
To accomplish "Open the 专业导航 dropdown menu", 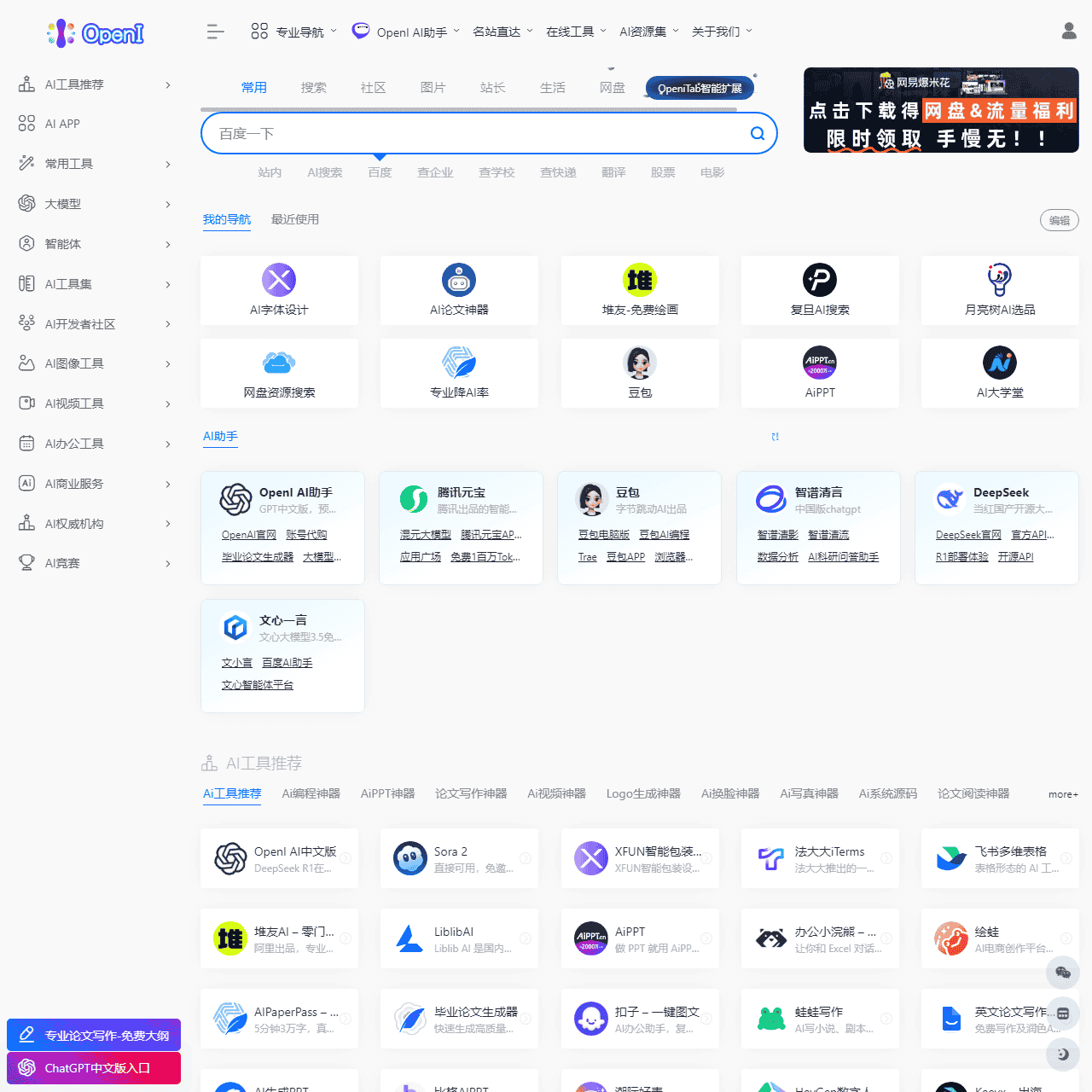I will [294, 32].
